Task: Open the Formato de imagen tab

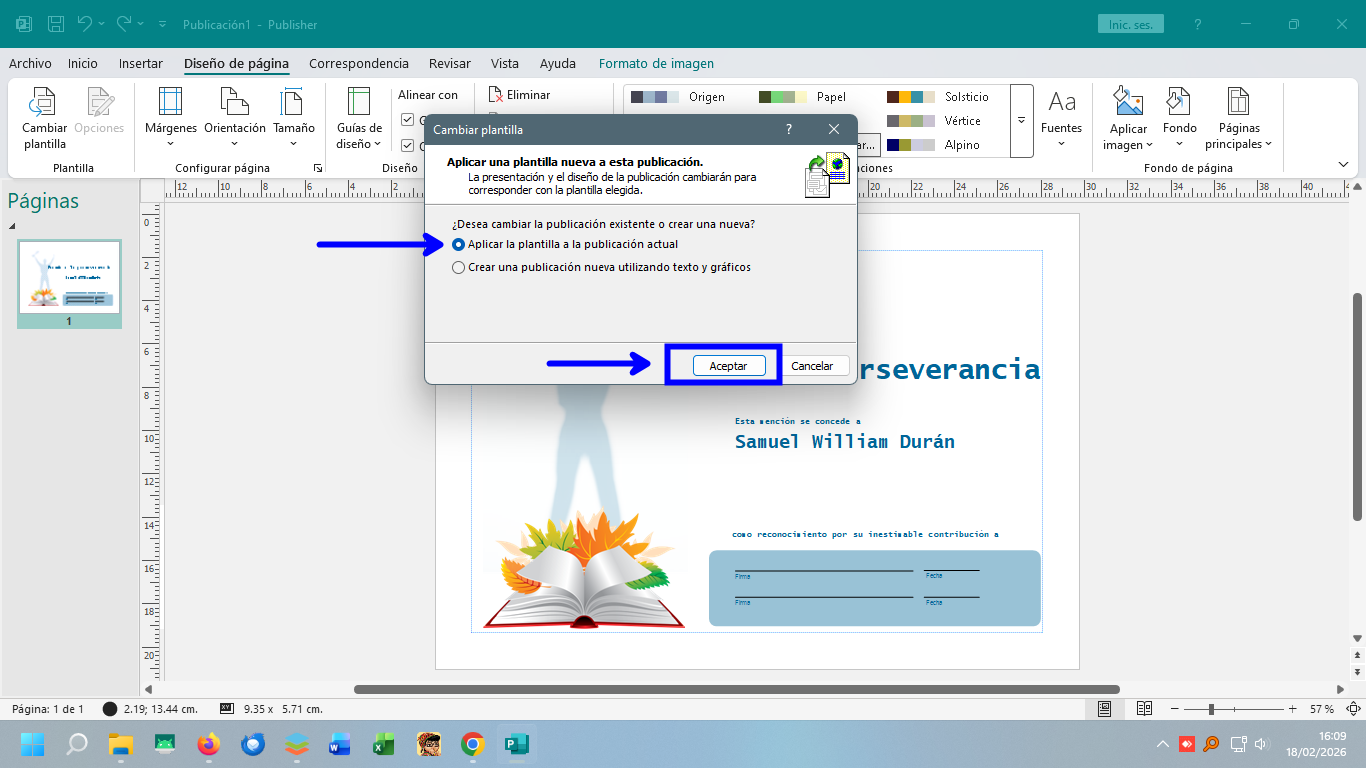Action: coord(657,63)
